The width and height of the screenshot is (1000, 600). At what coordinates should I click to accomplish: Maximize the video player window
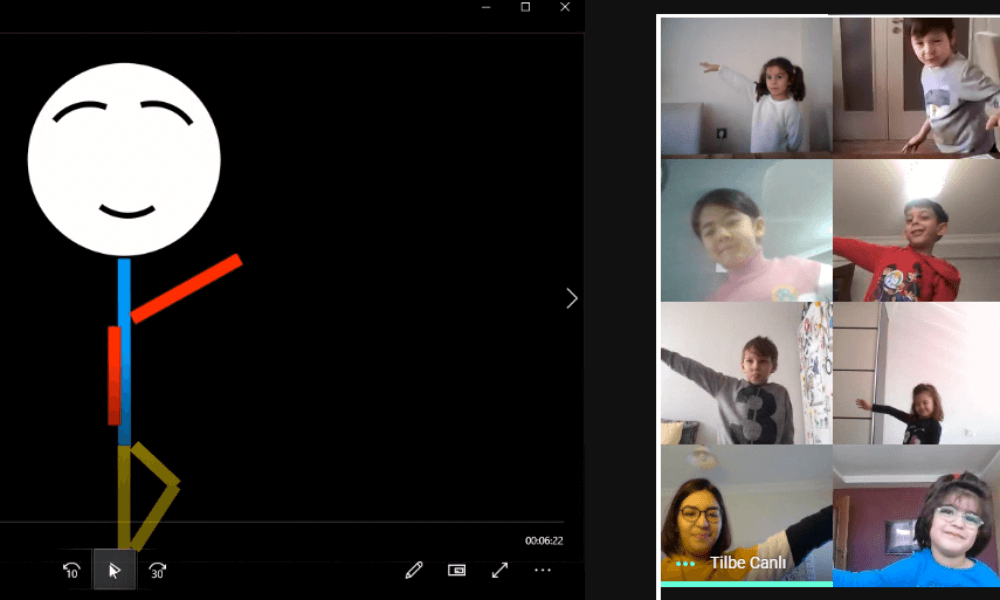point(526,7)
